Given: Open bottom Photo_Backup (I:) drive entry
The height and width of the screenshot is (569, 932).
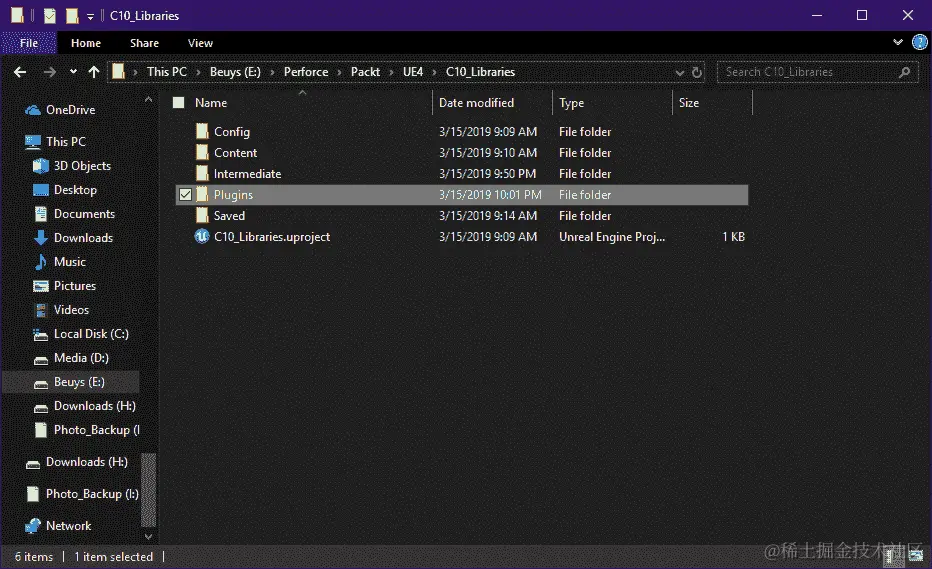Looking at the screenshot, I should click(x=82, y=494).
